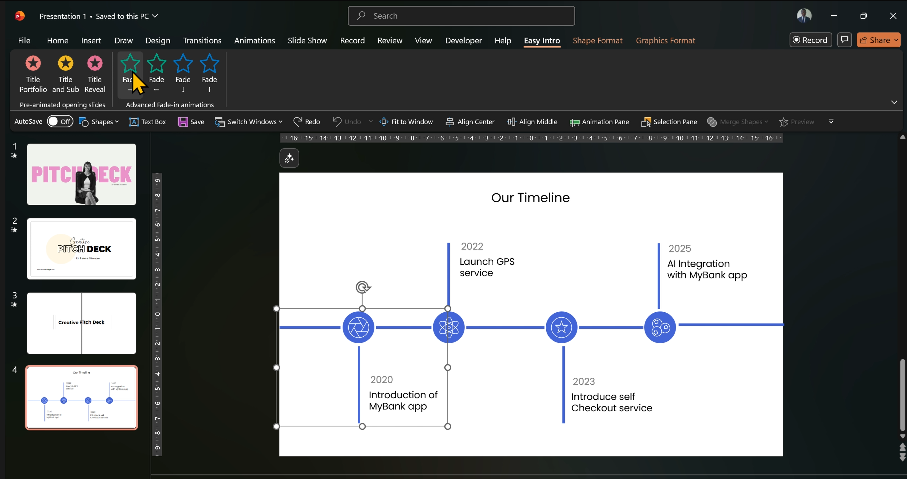Click the Record button
Image resolution: width=907 pixels, height=479 pixels.
pos(810,40)
